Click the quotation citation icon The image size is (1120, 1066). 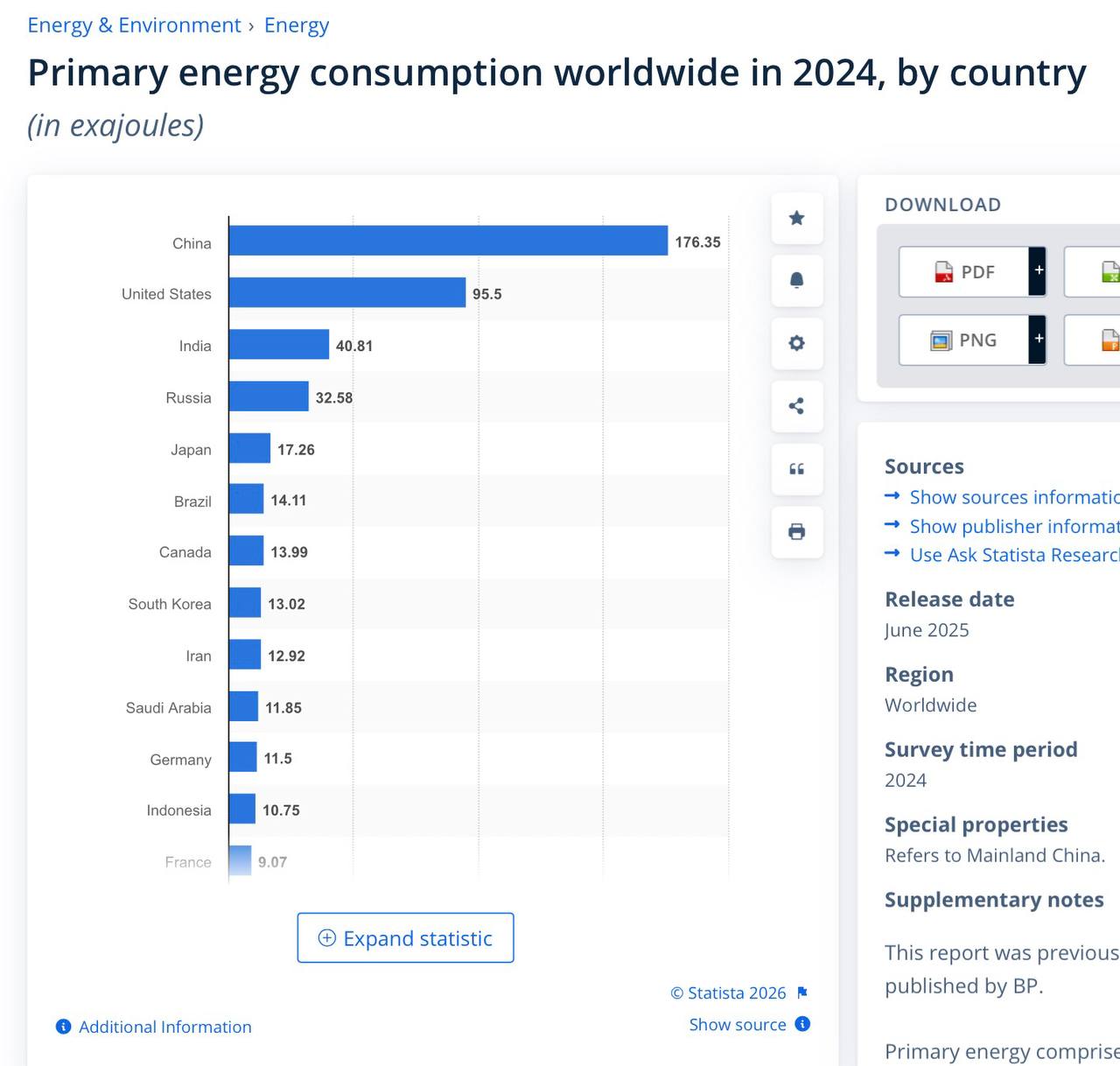(x=796, y=469)
